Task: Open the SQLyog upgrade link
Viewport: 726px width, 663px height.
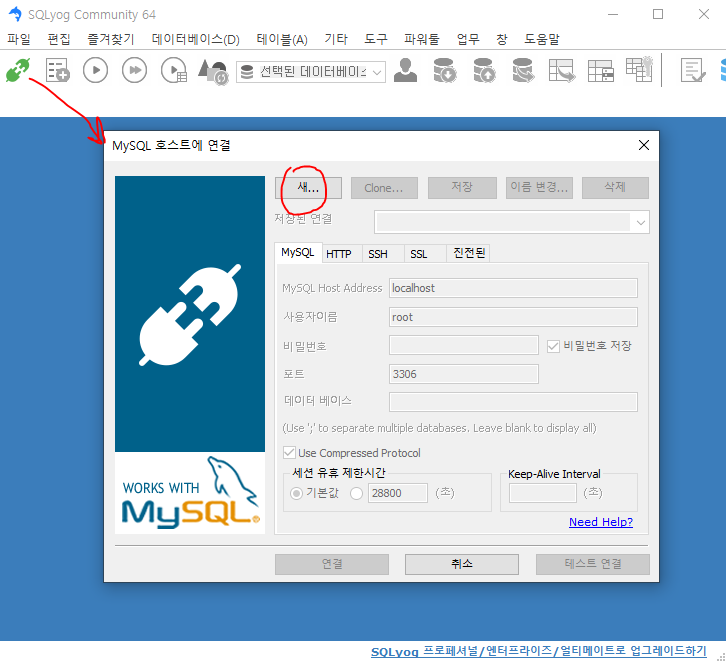Action: point(539,651)
